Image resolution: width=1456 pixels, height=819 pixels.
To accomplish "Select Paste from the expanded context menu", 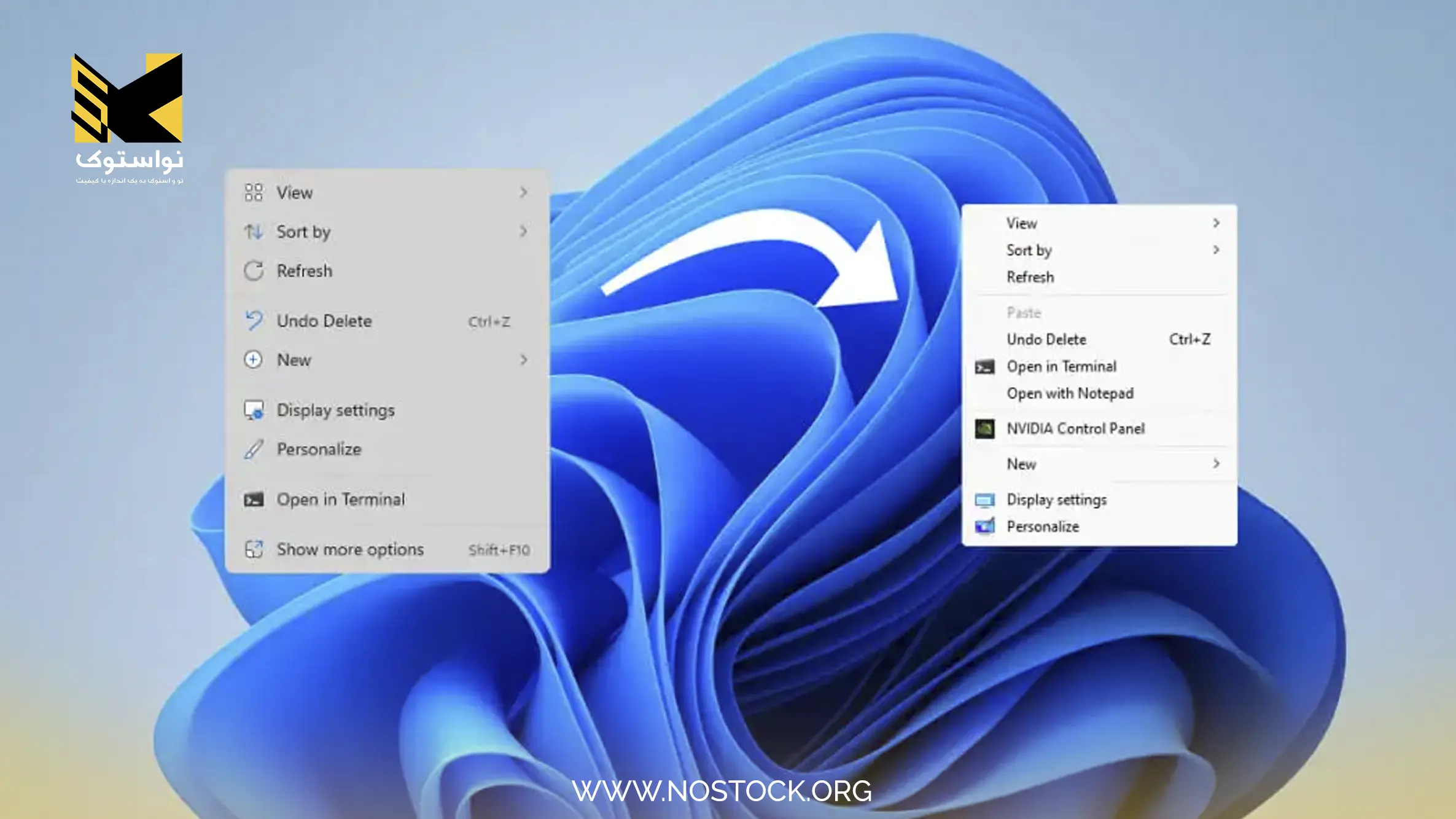I will click(x=1023, y=312).
